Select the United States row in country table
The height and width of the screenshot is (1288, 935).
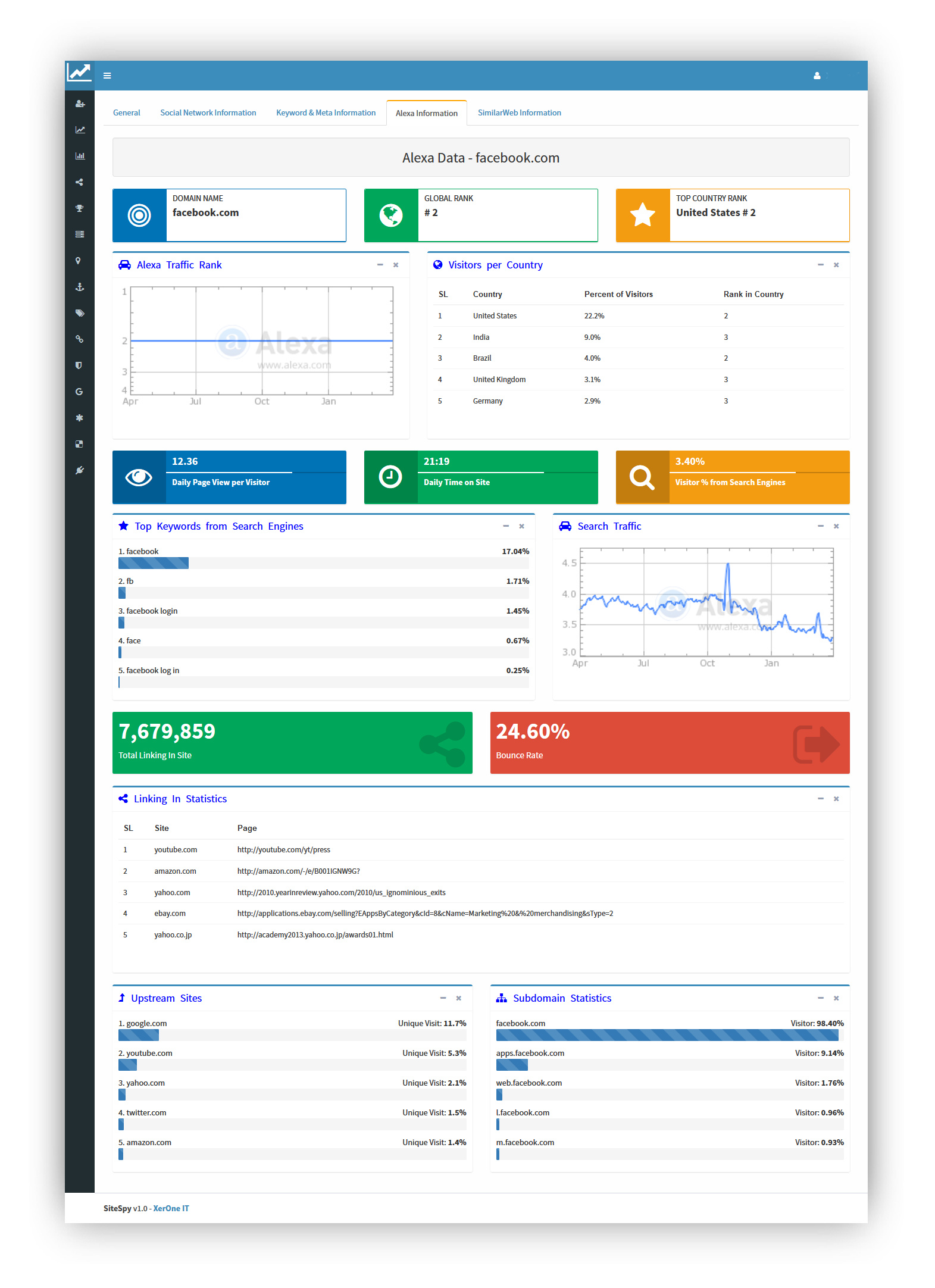click(x=639, y=316)
